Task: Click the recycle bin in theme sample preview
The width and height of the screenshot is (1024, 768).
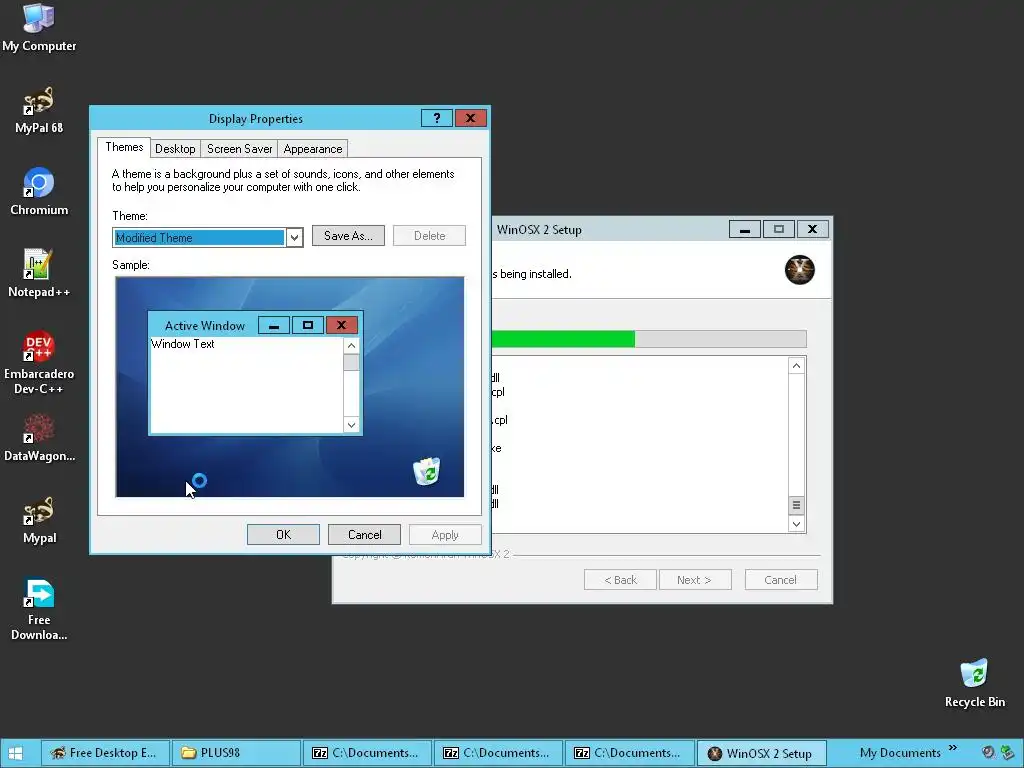Action: pos(427,471)
